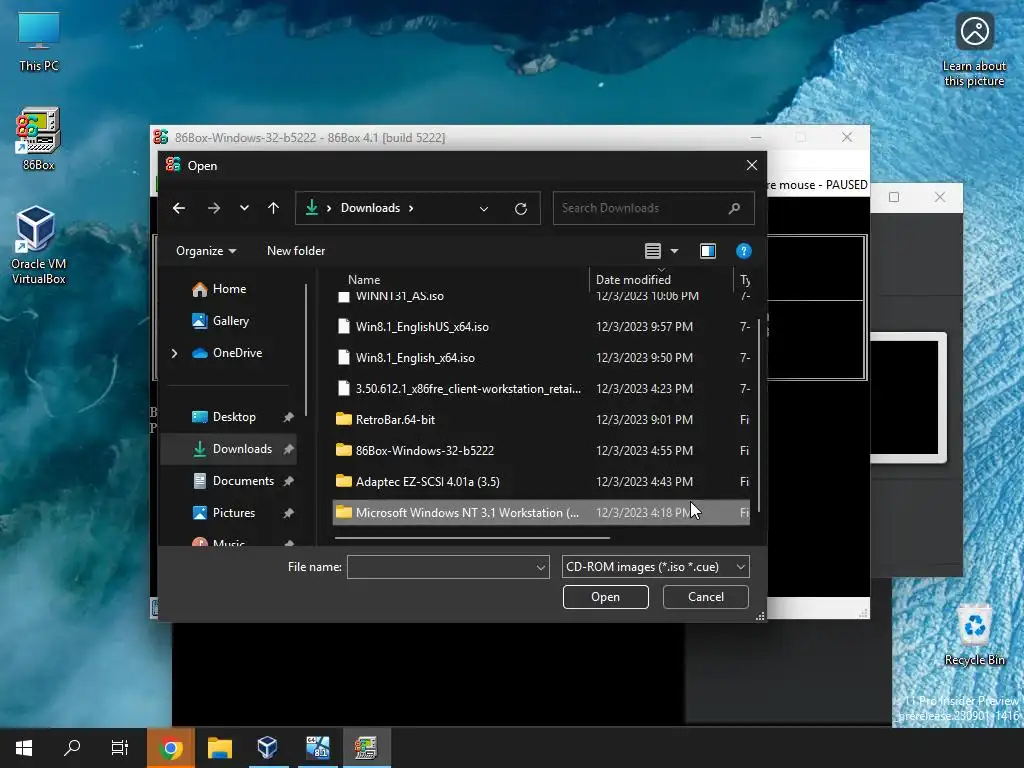Open the Help question mark icon
The width and height of the screenshot is (1024, 768).
click(743, 251)
